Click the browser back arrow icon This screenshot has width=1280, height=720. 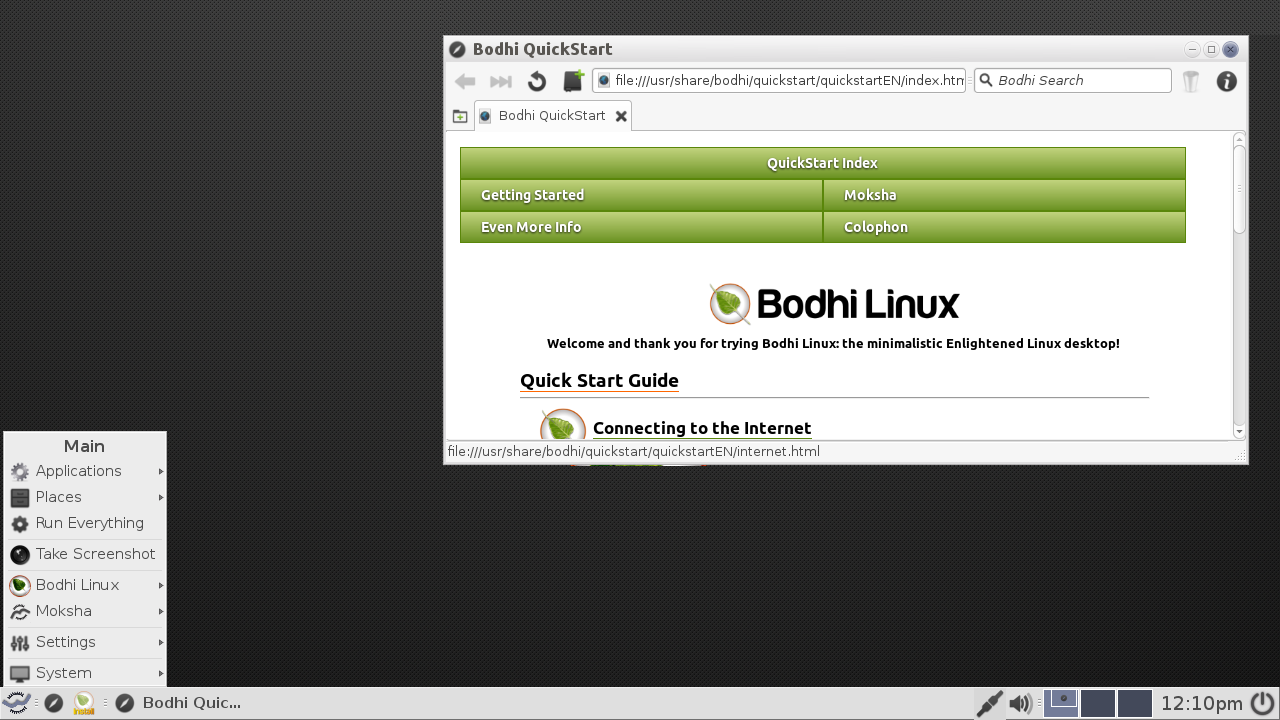click(465, 81)
